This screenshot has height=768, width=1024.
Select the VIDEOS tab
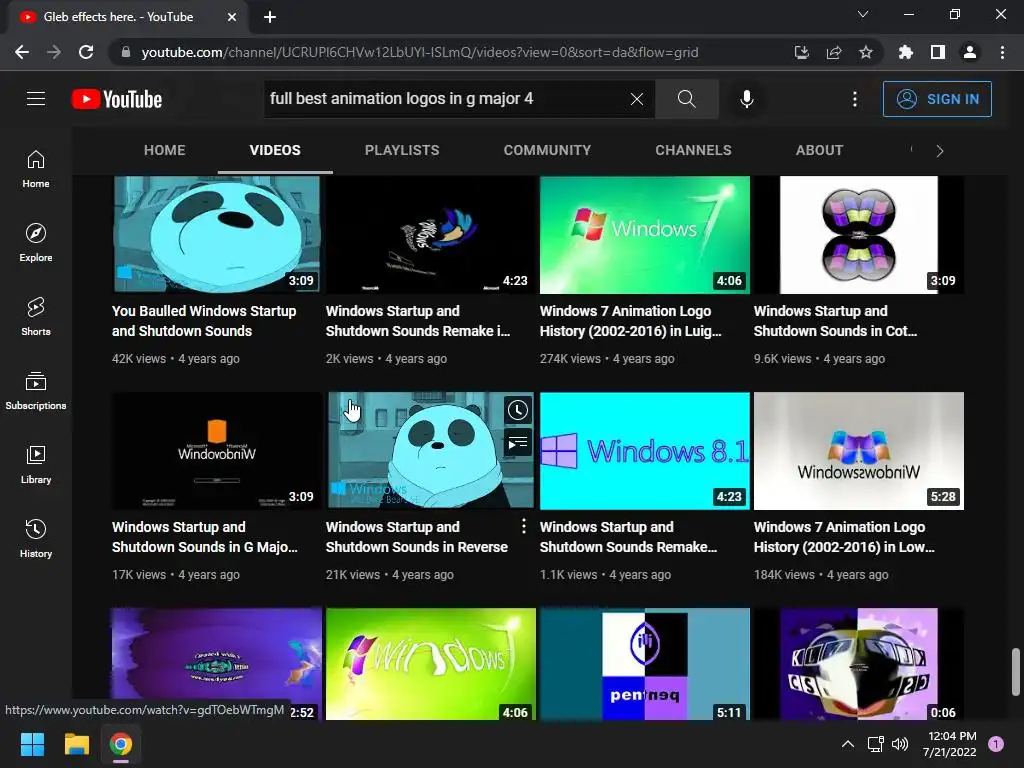(x=275, y=150)
